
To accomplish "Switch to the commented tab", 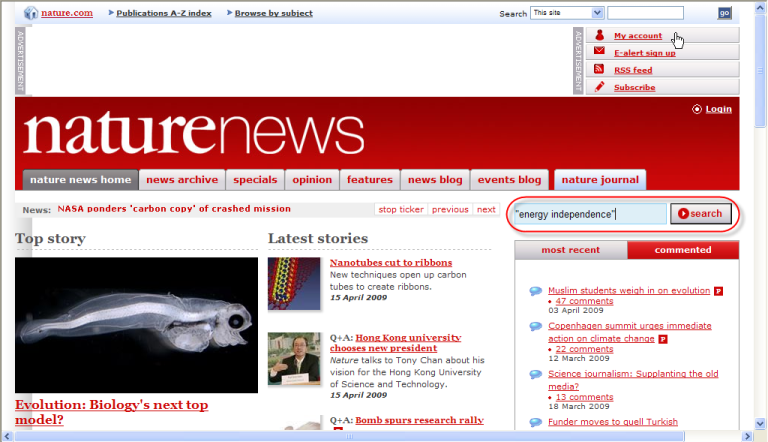I will click(683, 250).
